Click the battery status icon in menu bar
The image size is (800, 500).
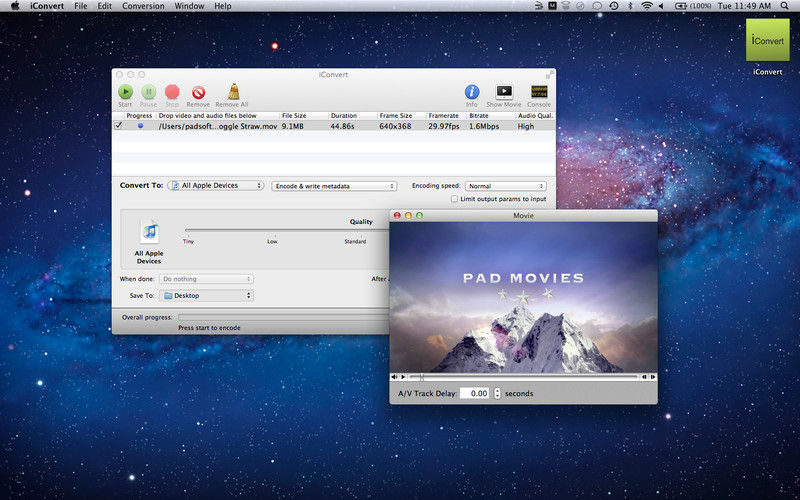pos(681,6)
